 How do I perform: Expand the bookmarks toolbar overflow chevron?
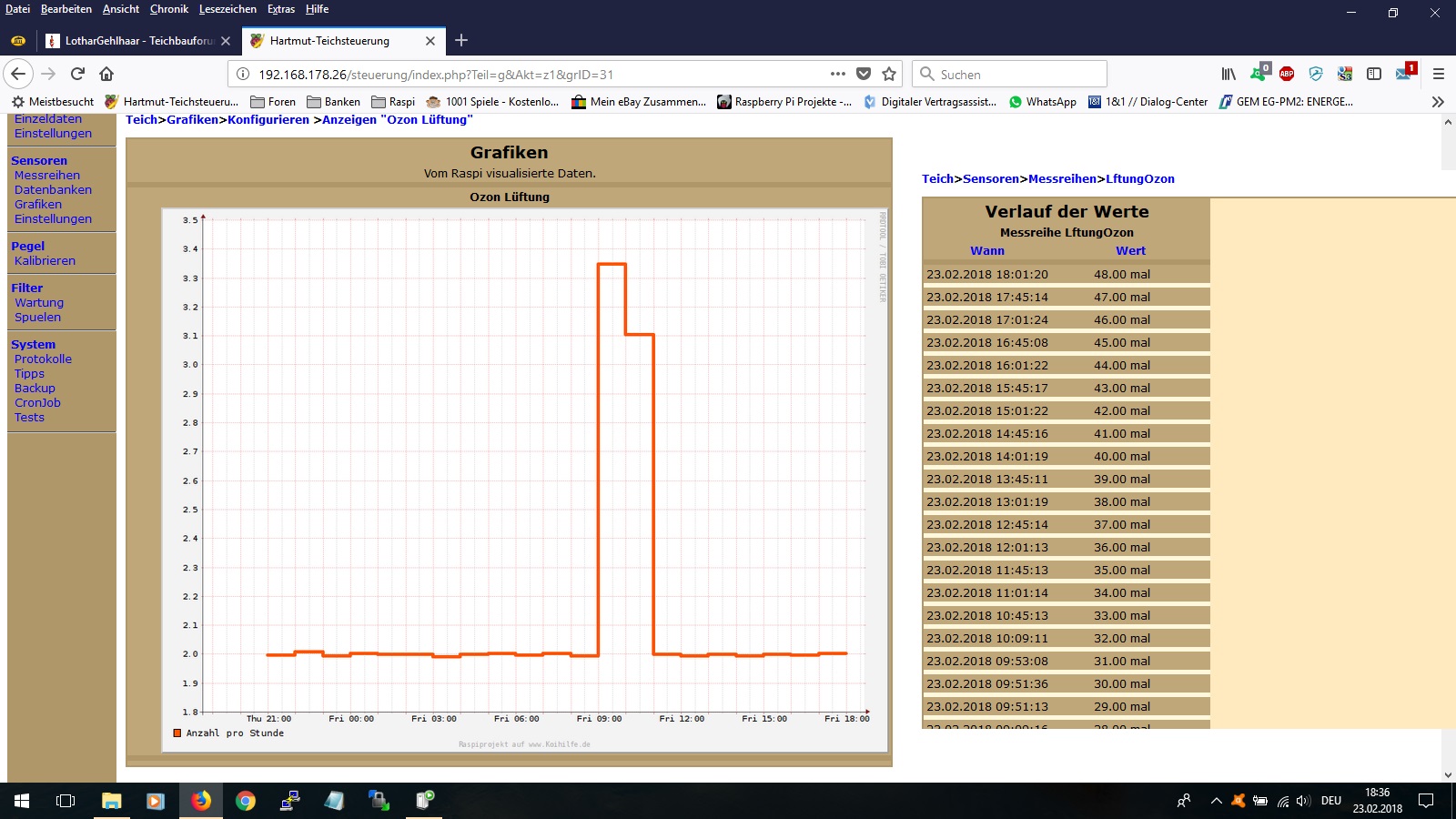click(1438, 102)
